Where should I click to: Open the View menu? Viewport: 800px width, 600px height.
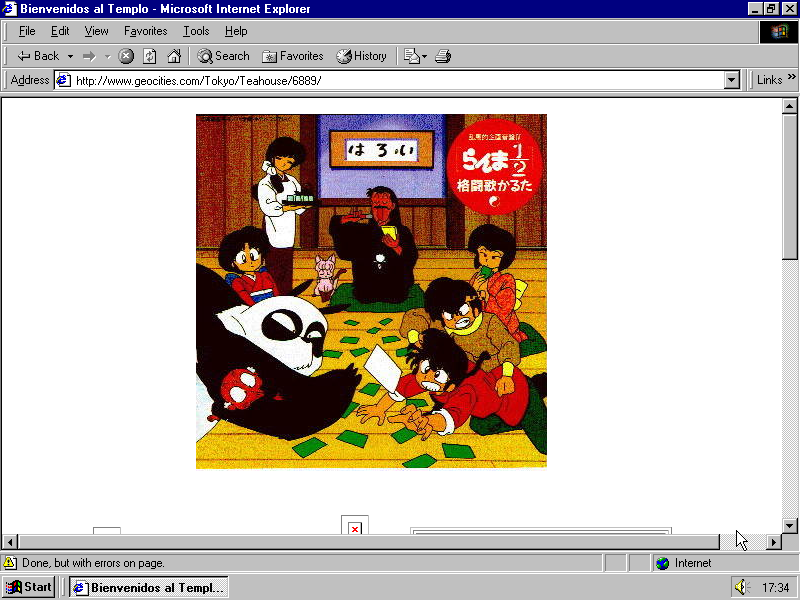96,31
